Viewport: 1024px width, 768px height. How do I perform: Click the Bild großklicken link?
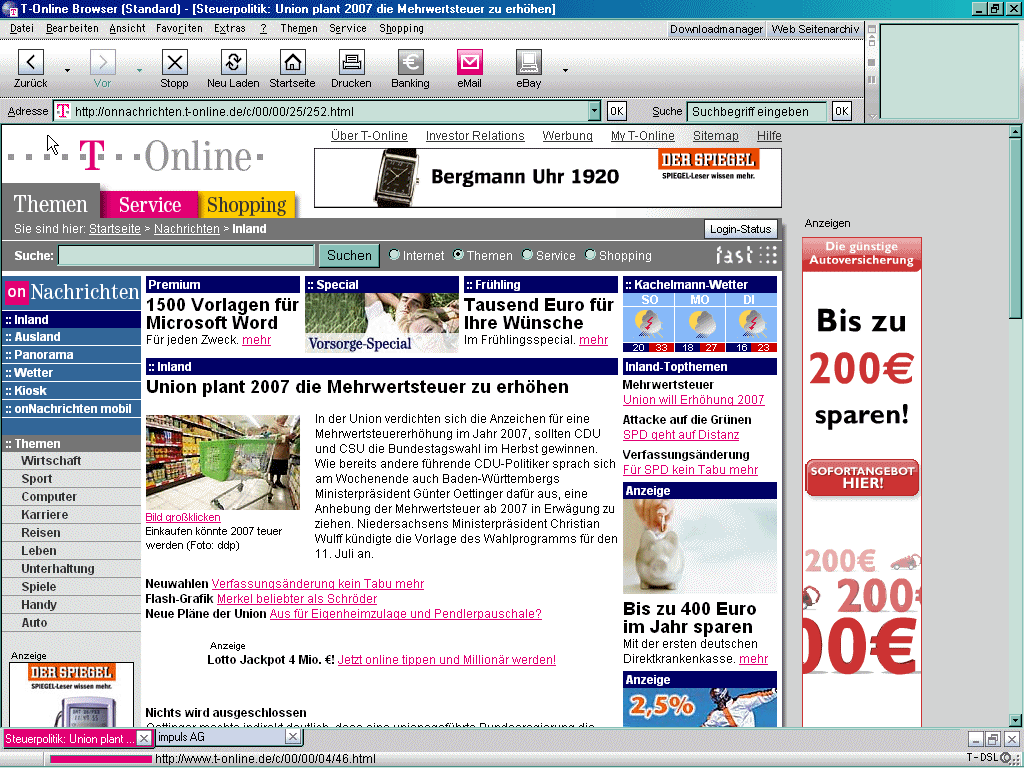183,517
